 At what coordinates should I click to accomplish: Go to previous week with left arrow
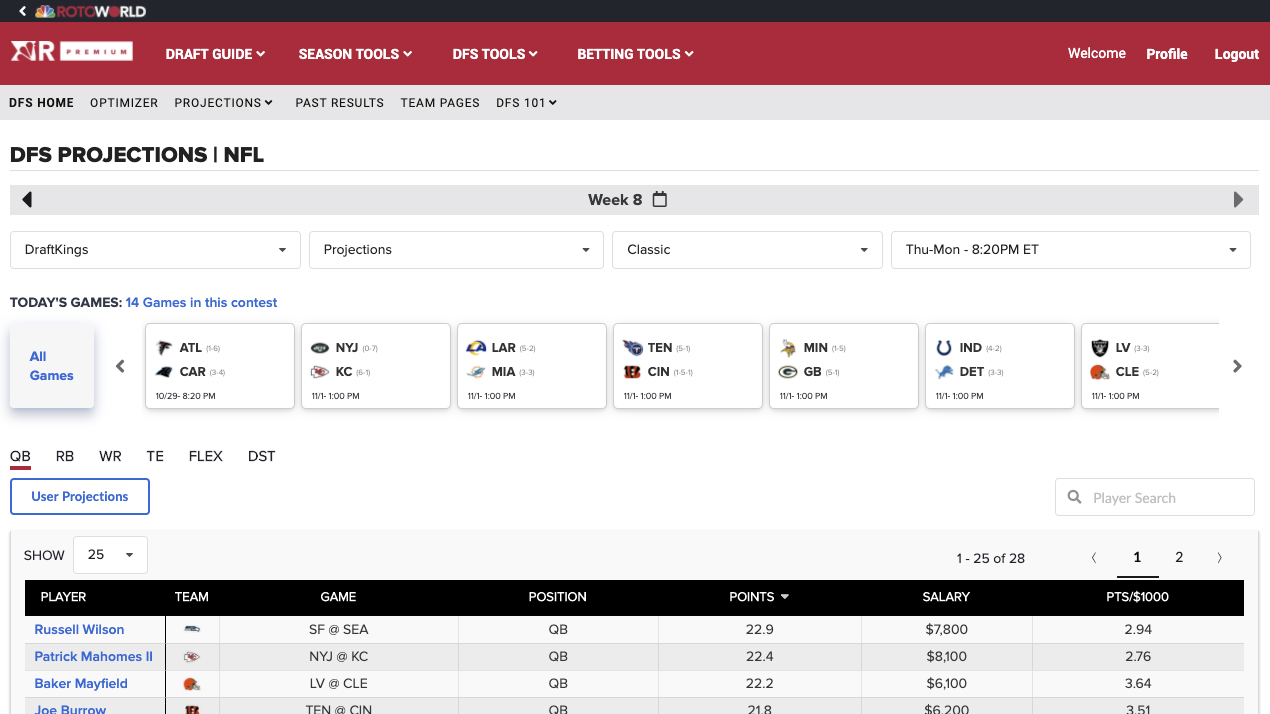[x=27, y=200]
